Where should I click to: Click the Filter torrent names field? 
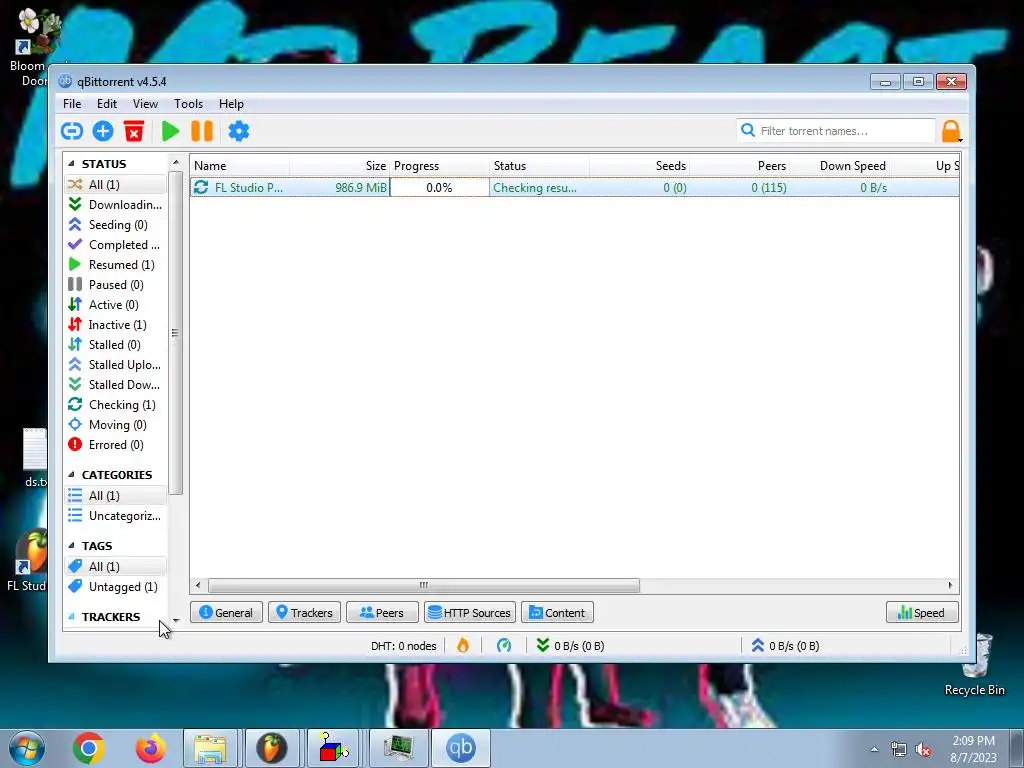(836, 131)
